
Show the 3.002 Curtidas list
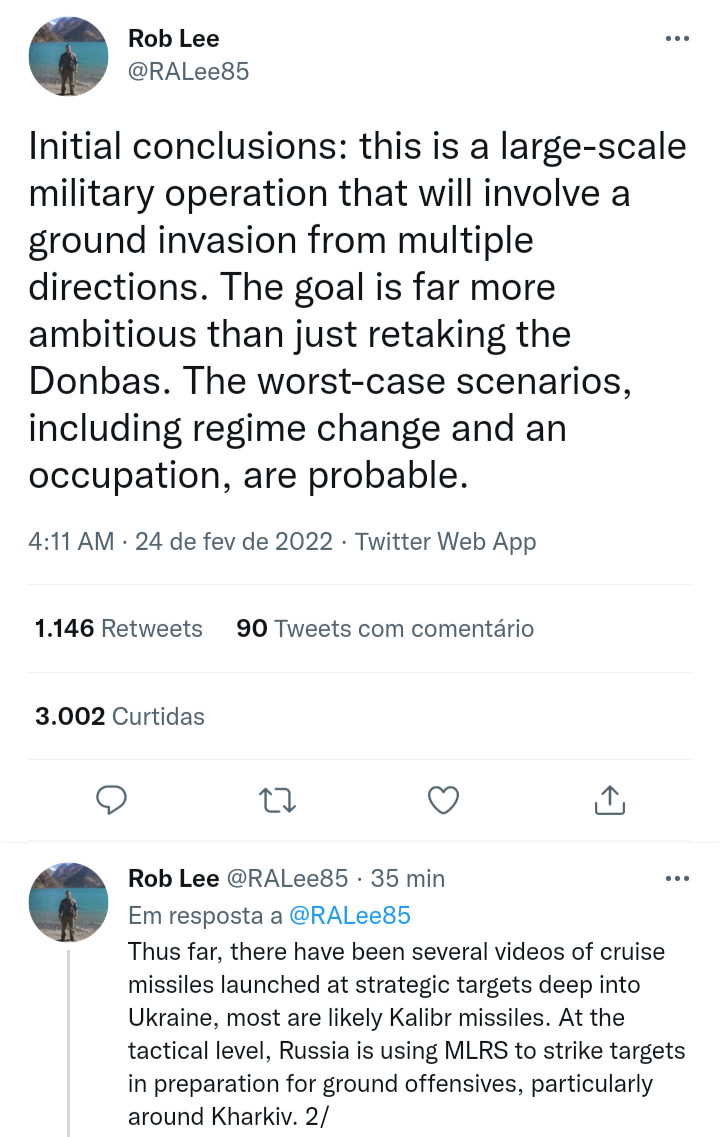click(x=120, y=717)
